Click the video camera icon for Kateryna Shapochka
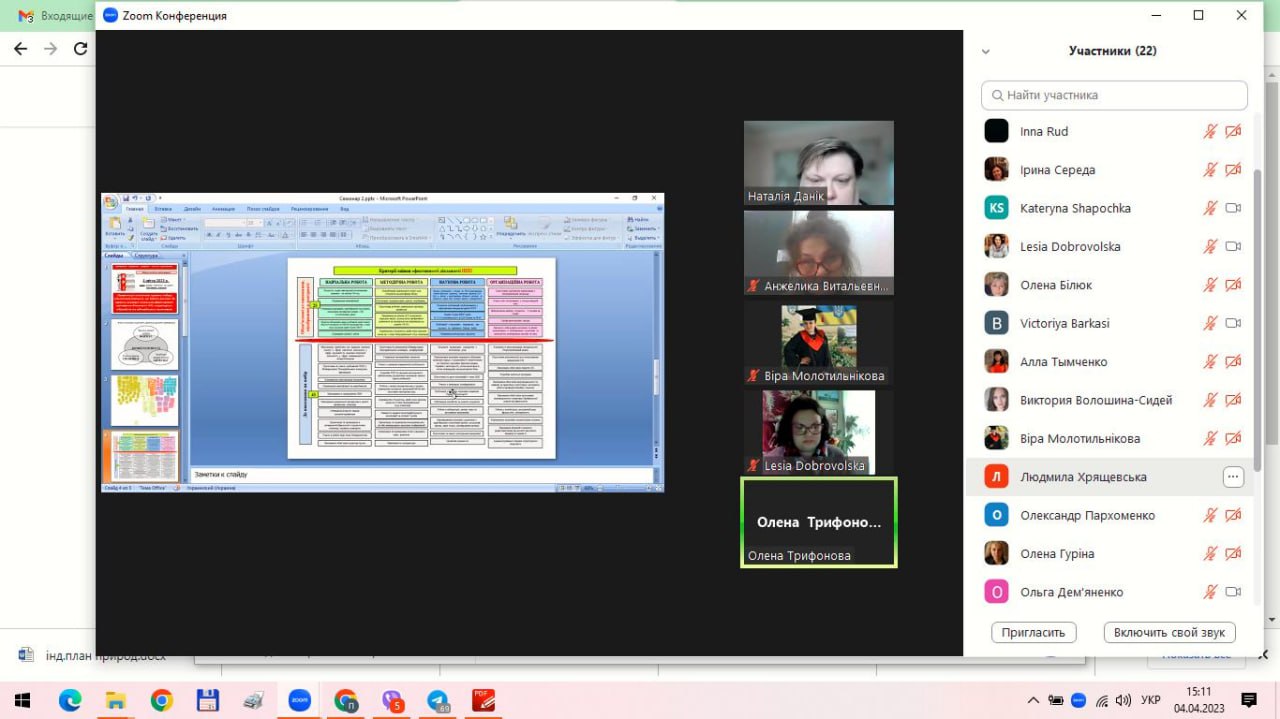Image resolution: width=1280 pixels, height=719 pixels. (1233, 208)
